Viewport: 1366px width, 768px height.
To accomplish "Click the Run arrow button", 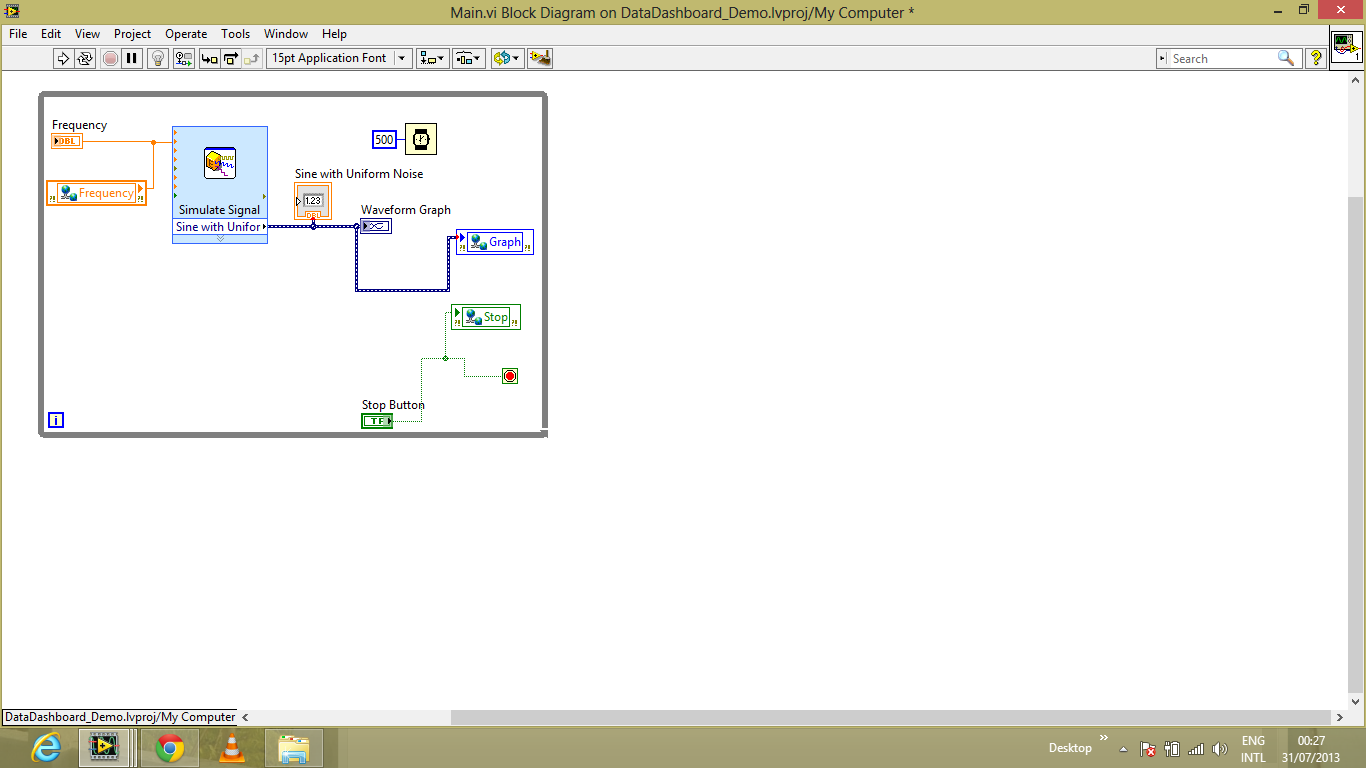I will point(63,58).
